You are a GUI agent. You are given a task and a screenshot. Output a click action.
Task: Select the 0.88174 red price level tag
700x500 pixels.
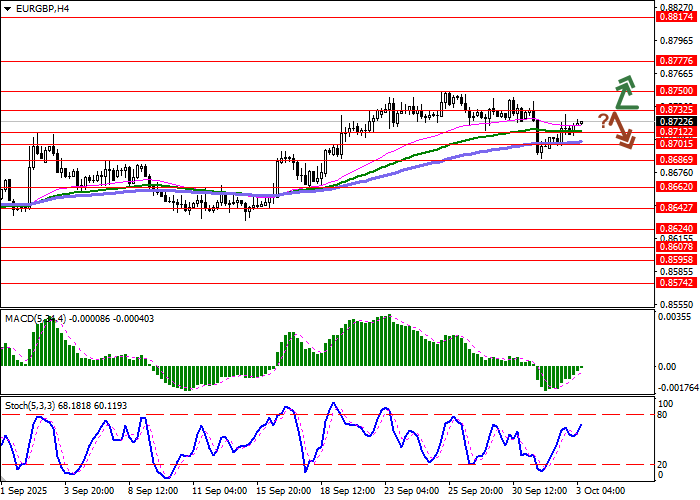(x=677, y=17)
